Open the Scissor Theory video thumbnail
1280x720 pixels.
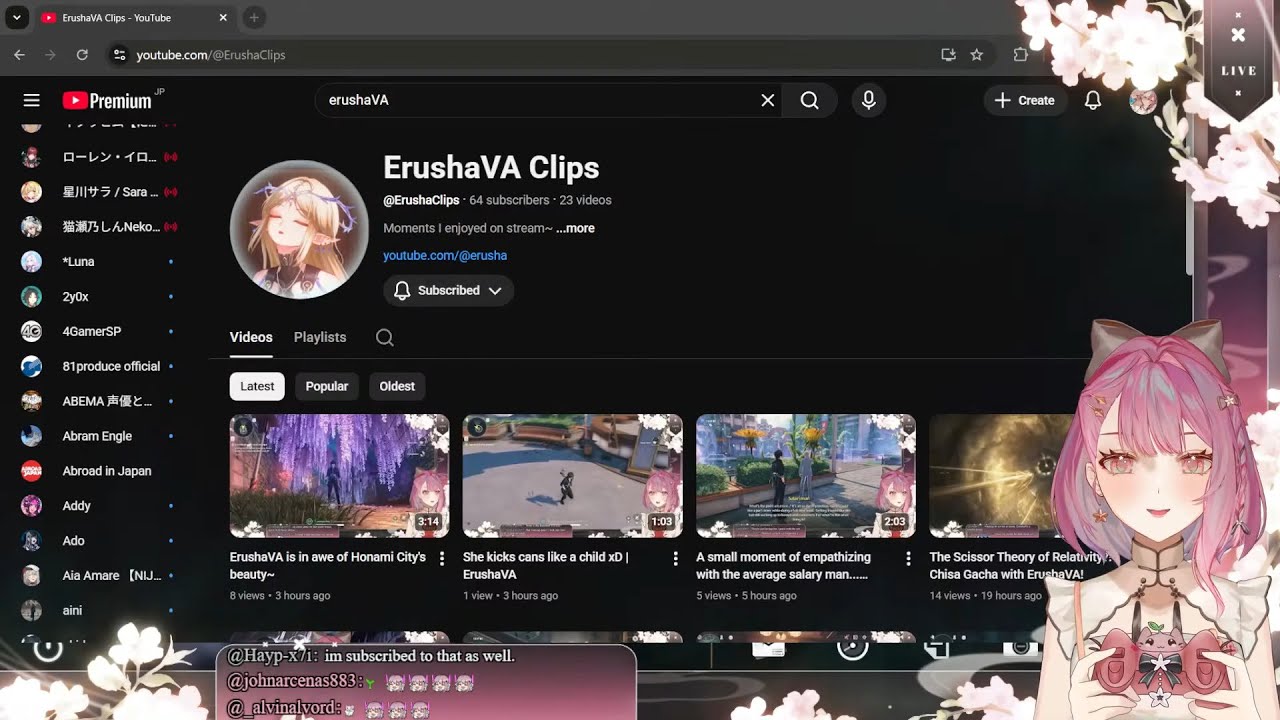pos(1000,476)
